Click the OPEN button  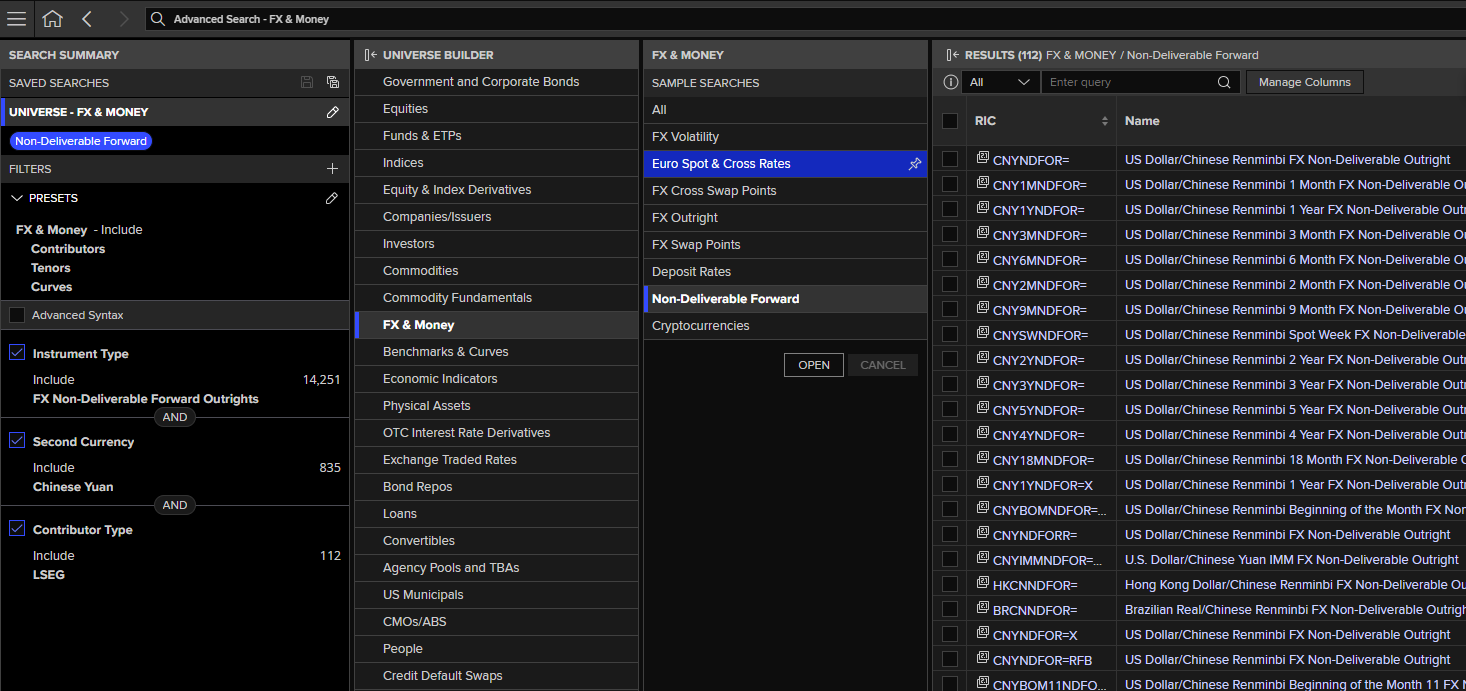814,365
